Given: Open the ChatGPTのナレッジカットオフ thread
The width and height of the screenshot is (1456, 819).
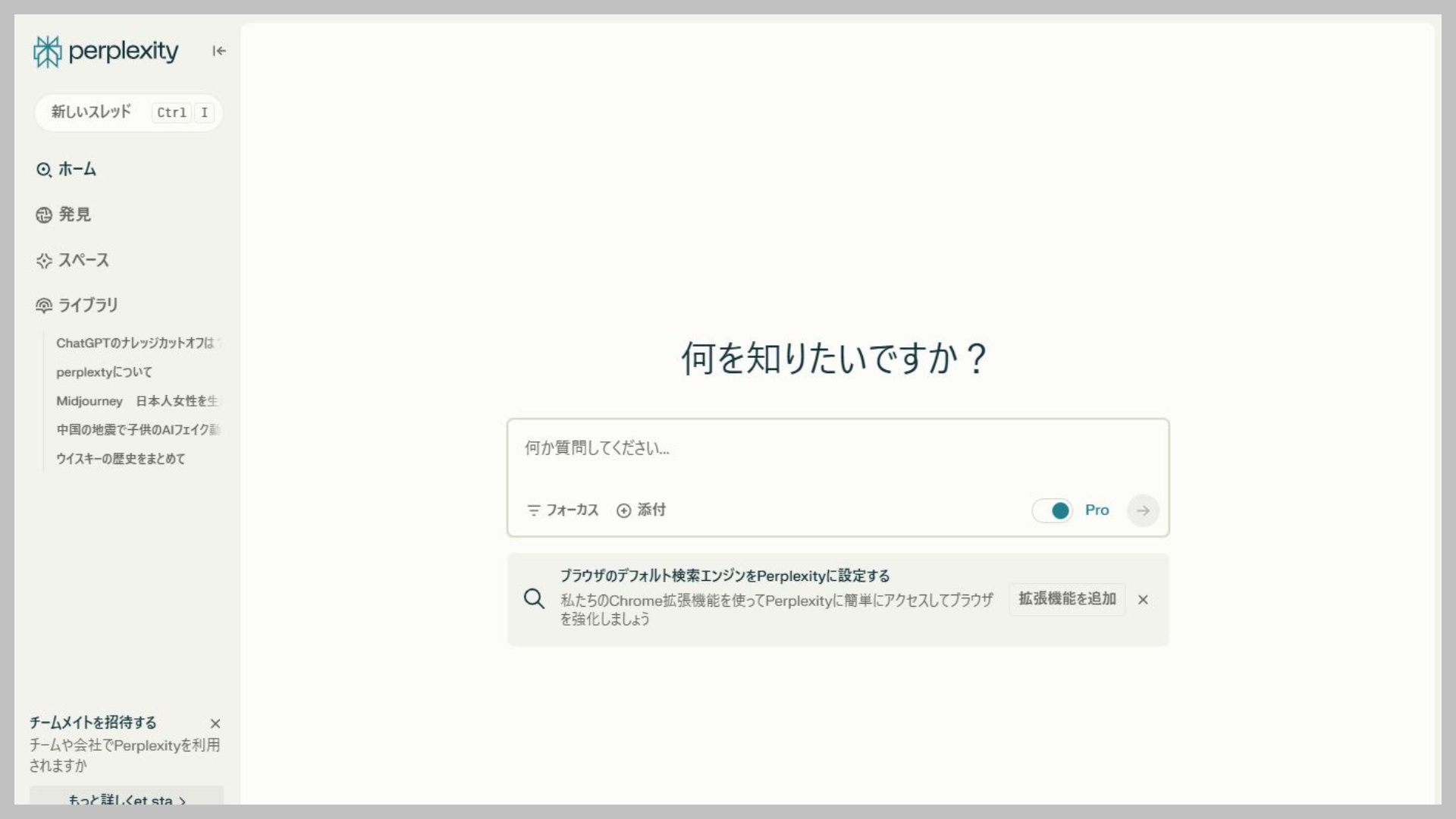Looking at the screenshot, I should 136,343.
